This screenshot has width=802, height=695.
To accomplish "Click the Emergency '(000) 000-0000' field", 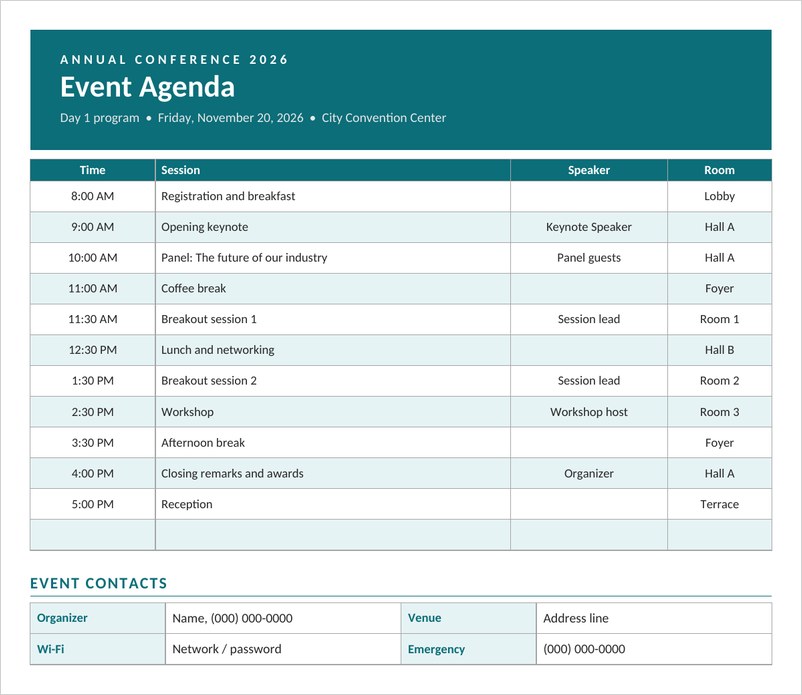I will tap(654, 649).
